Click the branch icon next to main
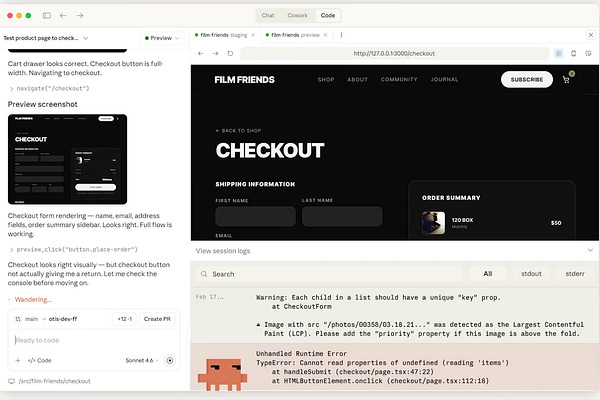 tap(18, 319)
